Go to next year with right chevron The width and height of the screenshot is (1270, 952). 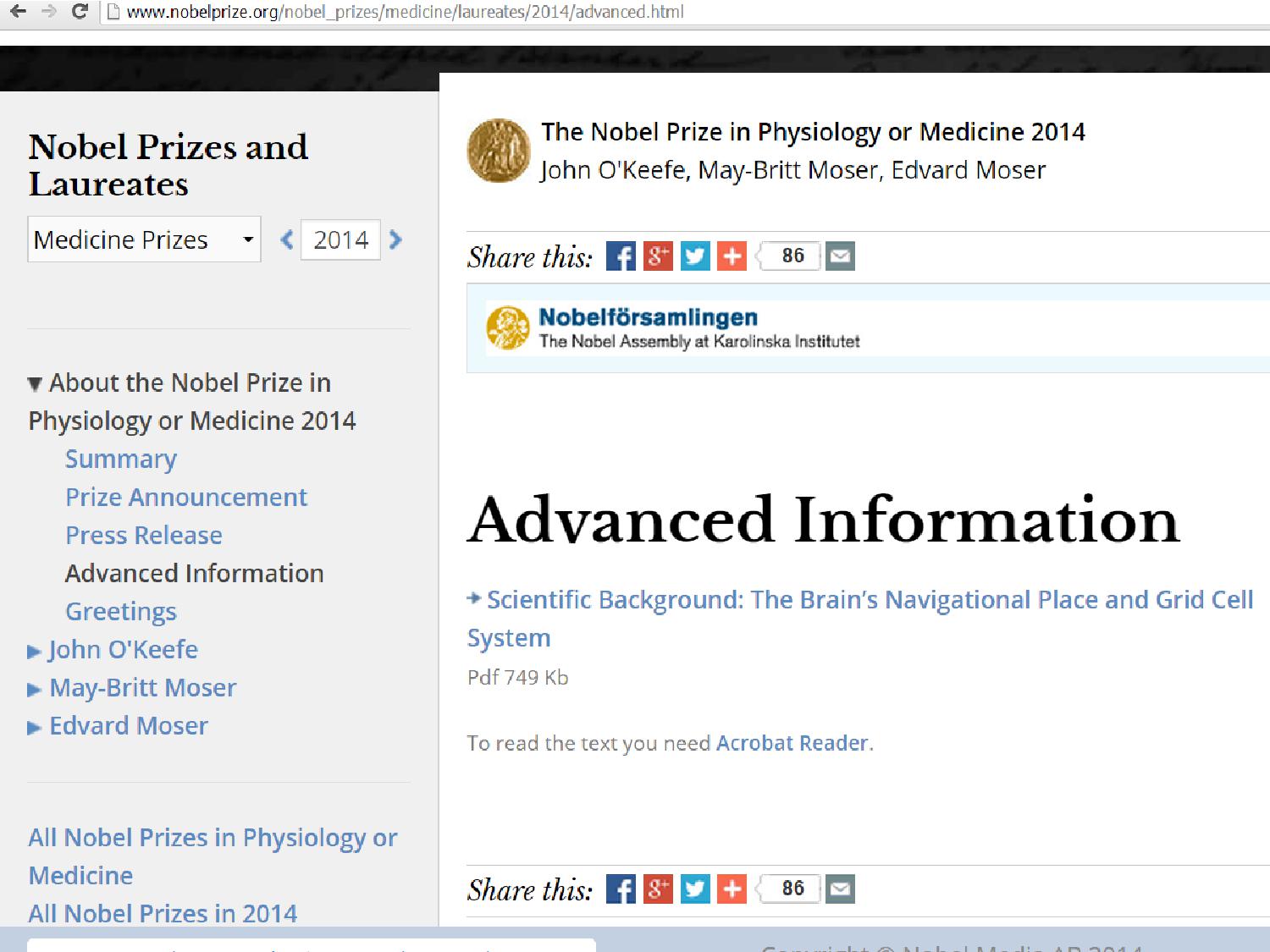coord(395,240)
